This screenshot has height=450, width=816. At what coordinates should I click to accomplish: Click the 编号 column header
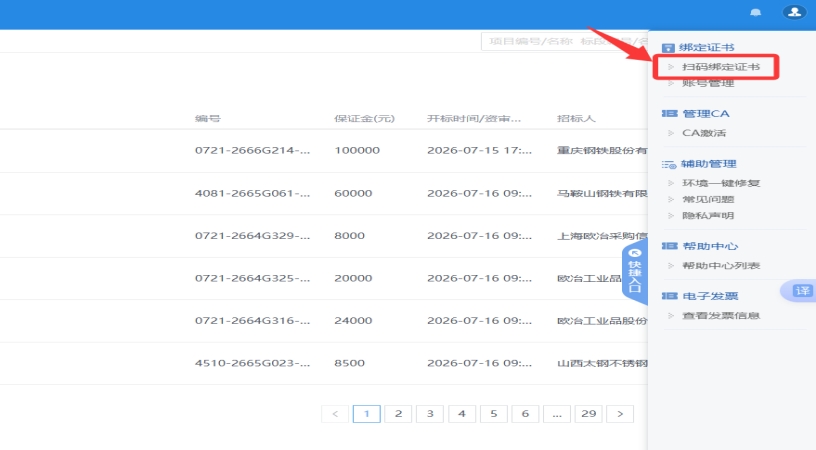tap(208, 119)
